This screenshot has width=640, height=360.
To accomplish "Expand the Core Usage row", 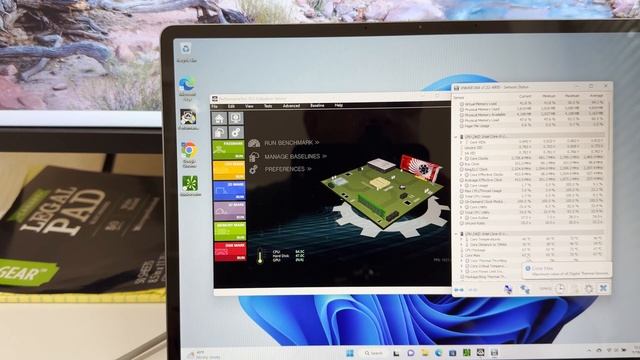I will [x=462, y=186].
